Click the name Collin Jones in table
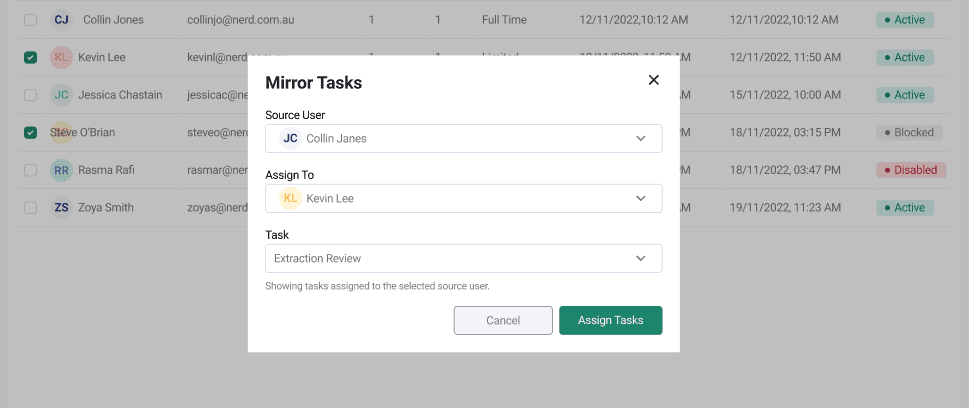 tap(113, 20)
